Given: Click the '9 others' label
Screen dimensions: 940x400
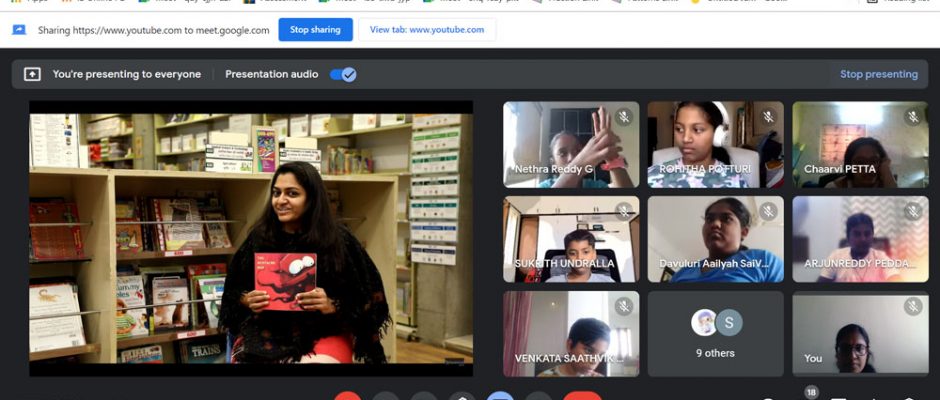Looking at the screenshot, I should (x=715, y=353).
